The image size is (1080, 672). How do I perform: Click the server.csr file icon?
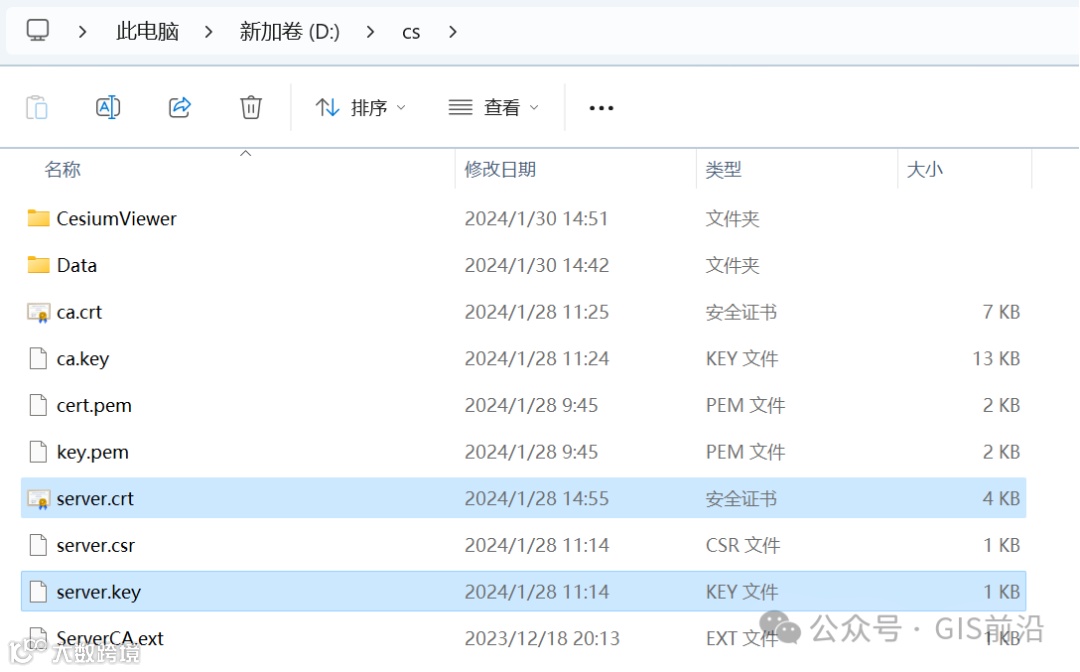click(38, 545)
